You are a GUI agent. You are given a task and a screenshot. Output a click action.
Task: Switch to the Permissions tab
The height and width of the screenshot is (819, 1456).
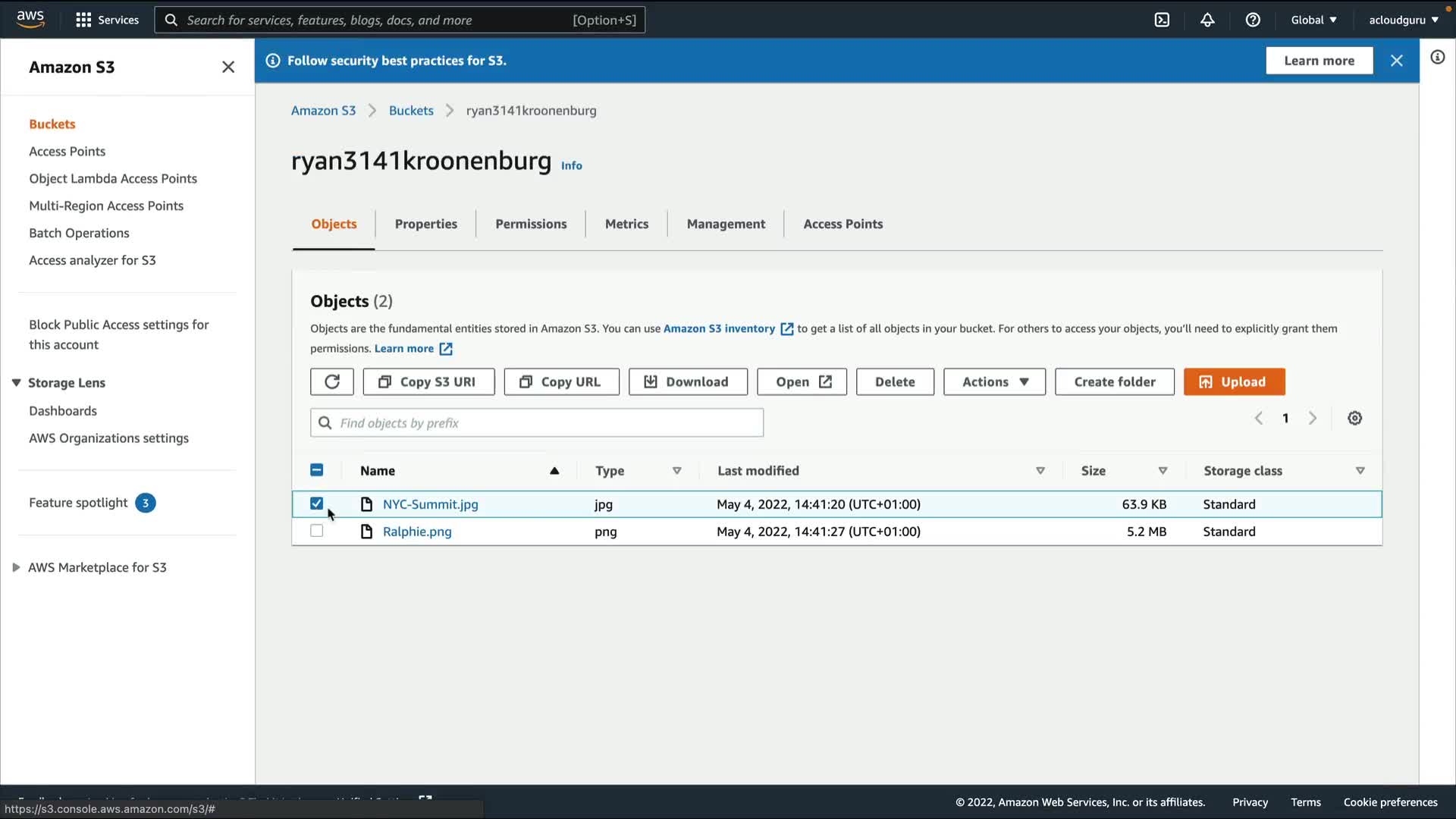(x=531, y=224)
